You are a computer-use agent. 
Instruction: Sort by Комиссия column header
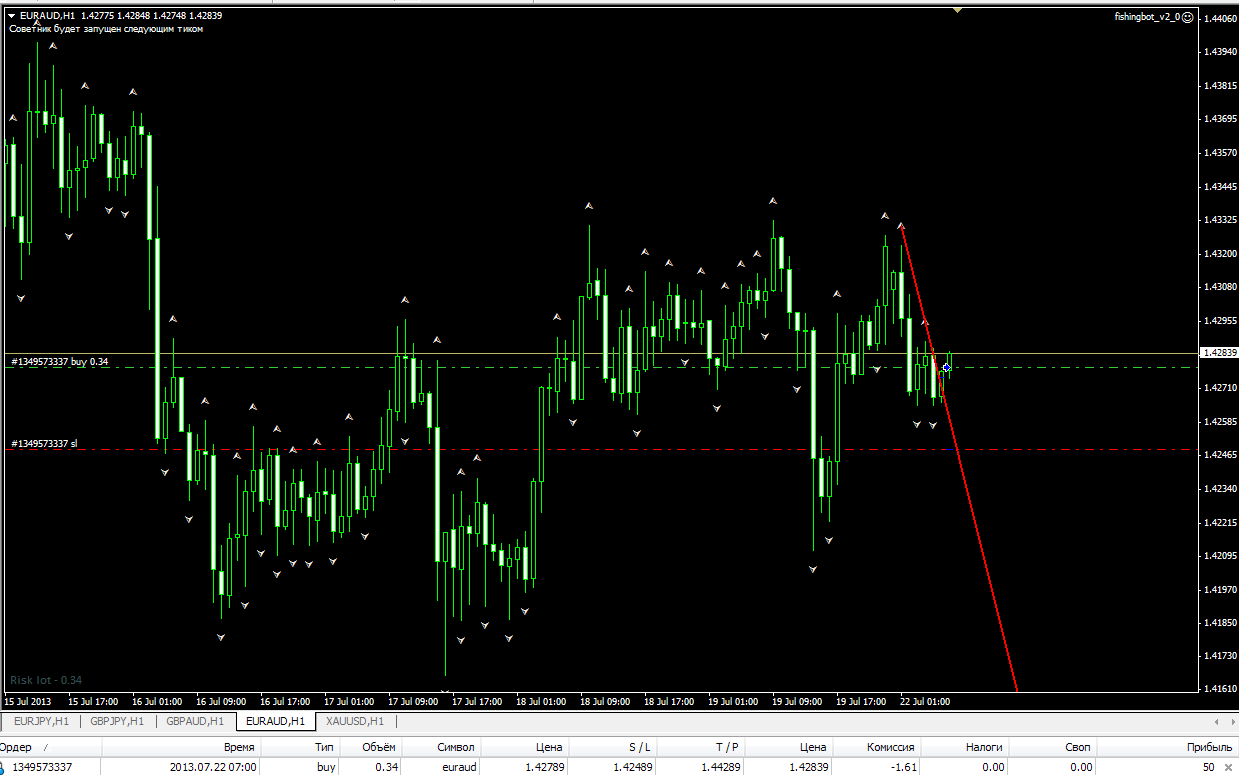click(876, 747)
